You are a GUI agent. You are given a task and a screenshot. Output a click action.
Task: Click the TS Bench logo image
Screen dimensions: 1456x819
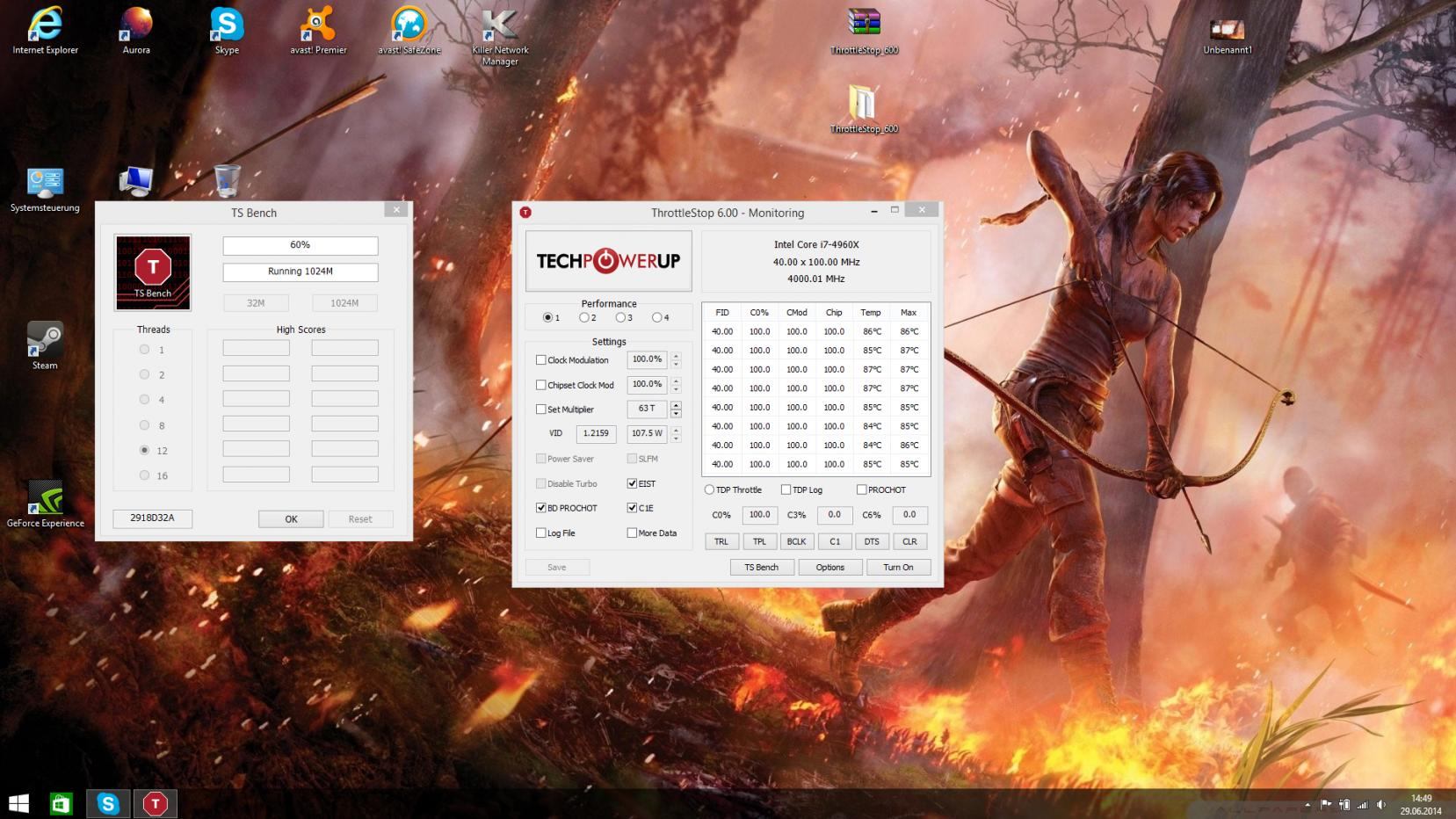153,272
